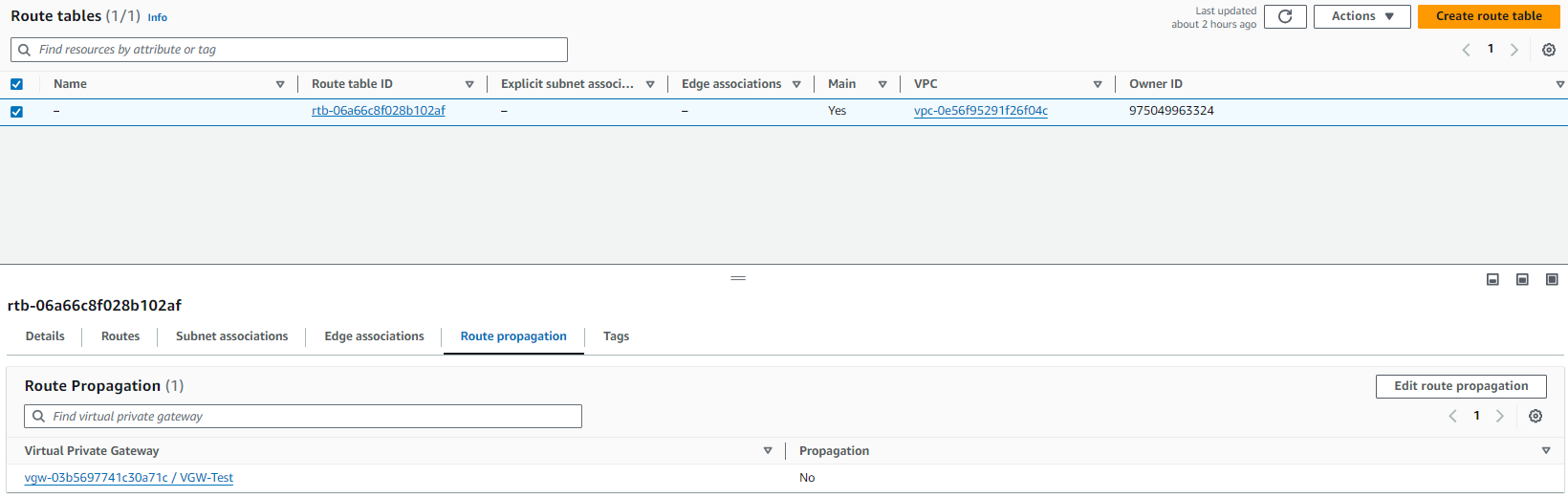Set details panel to half-height view
The height and width of the screenshot is (497, 1568).
pos(1522,279)
